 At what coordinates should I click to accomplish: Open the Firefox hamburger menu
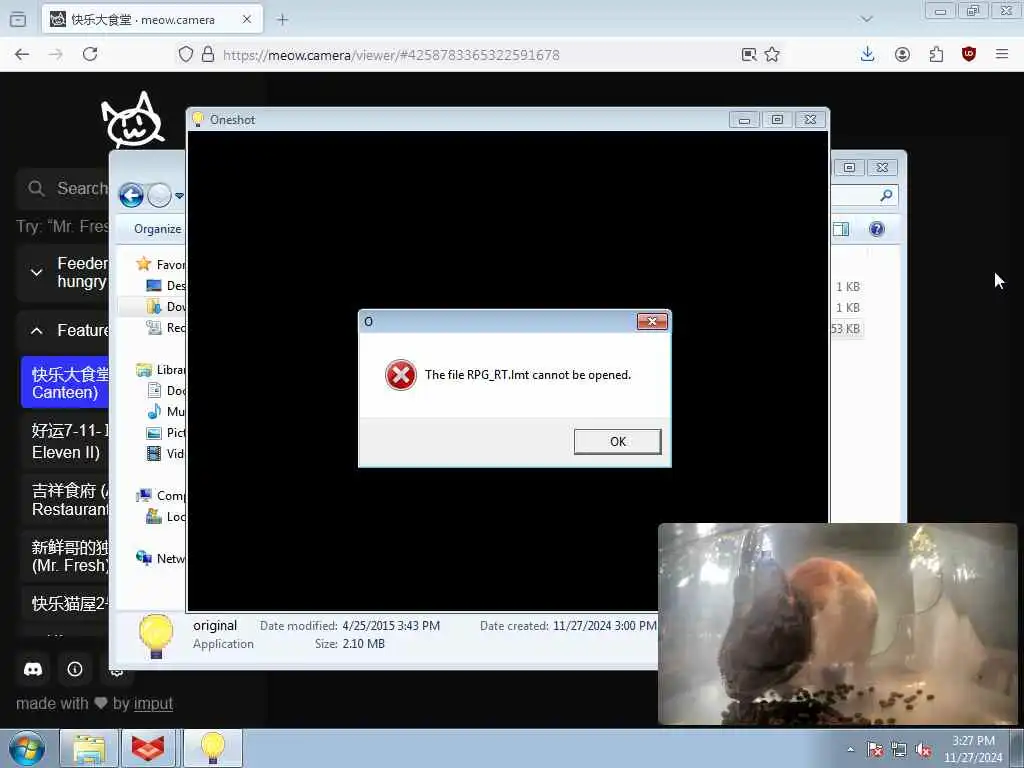(x=1002, y=54)
